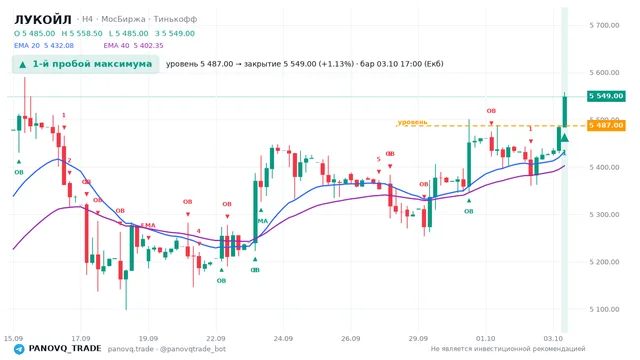
Task: Open the @panovqtrade_bot link
Action: pyautogui.click(x=193, y=349)
